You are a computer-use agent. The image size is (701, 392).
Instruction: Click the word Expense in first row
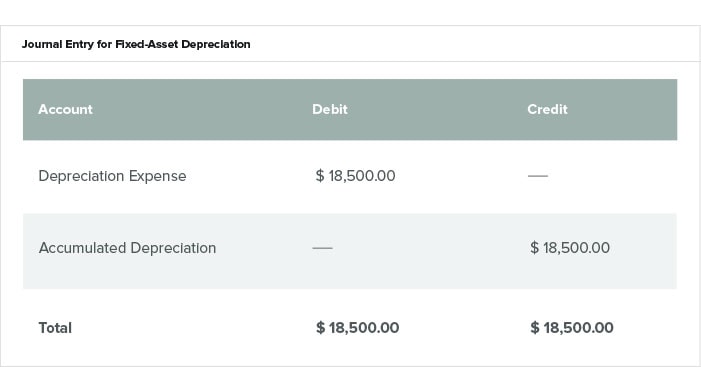pos(157,177)
